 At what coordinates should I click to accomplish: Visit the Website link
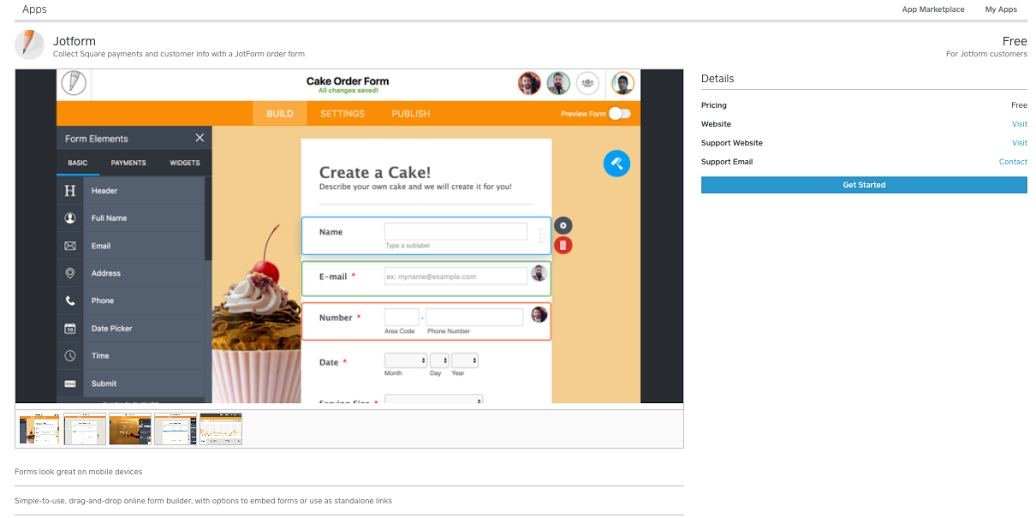pos(1019,124)
